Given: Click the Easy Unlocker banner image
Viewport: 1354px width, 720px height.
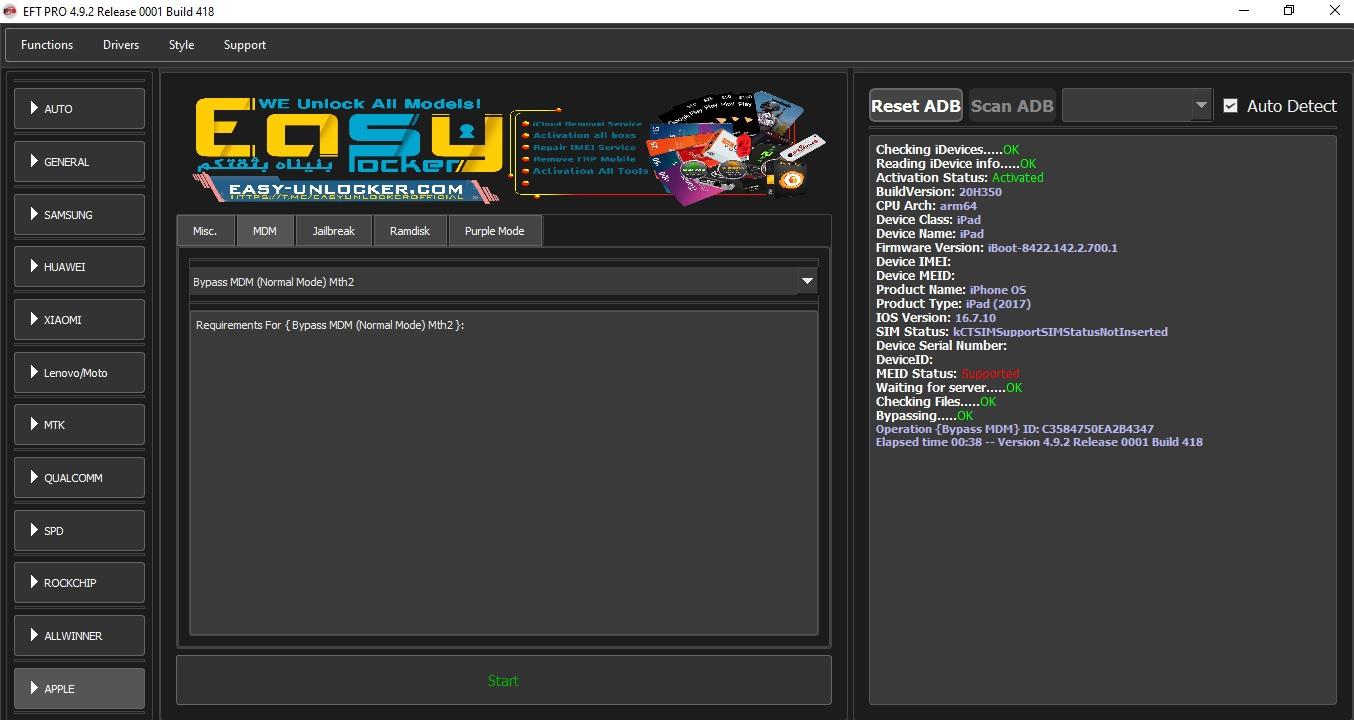Looking at the screenshot, I should [510, 148].
